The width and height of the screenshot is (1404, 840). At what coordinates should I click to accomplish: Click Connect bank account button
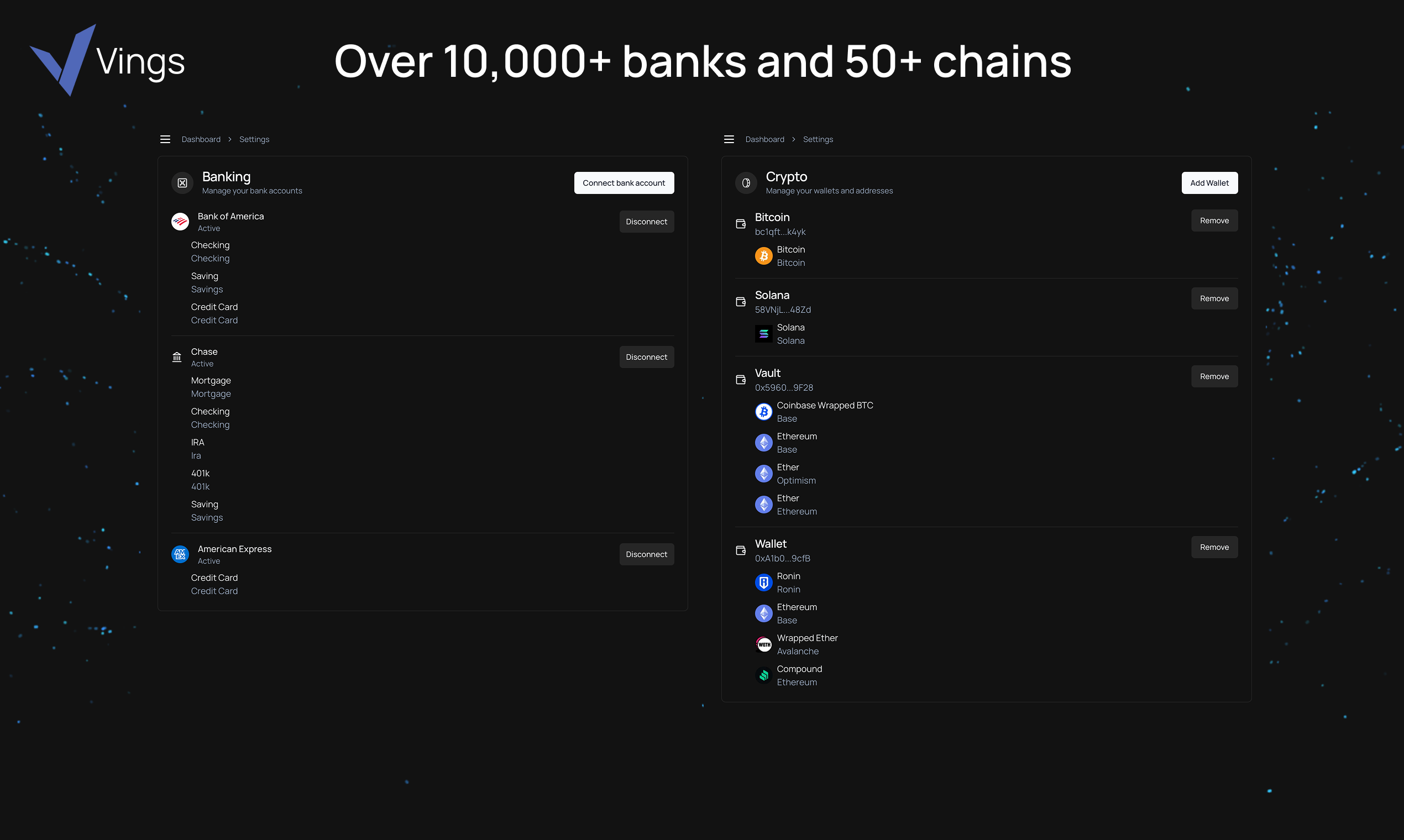[x=624, y=183]
